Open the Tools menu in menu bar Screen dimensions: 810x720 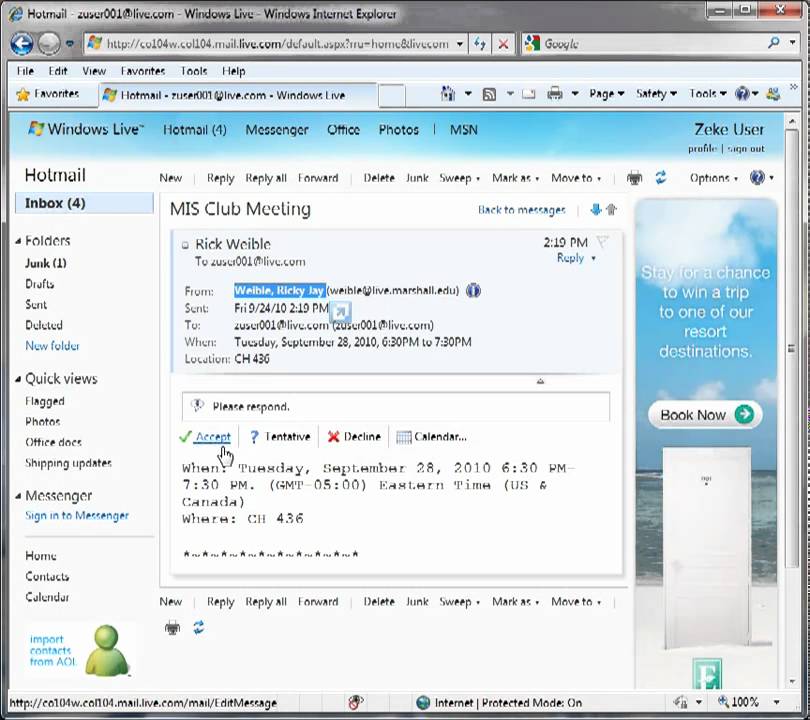pyautogui.click(x=194, y=71)
